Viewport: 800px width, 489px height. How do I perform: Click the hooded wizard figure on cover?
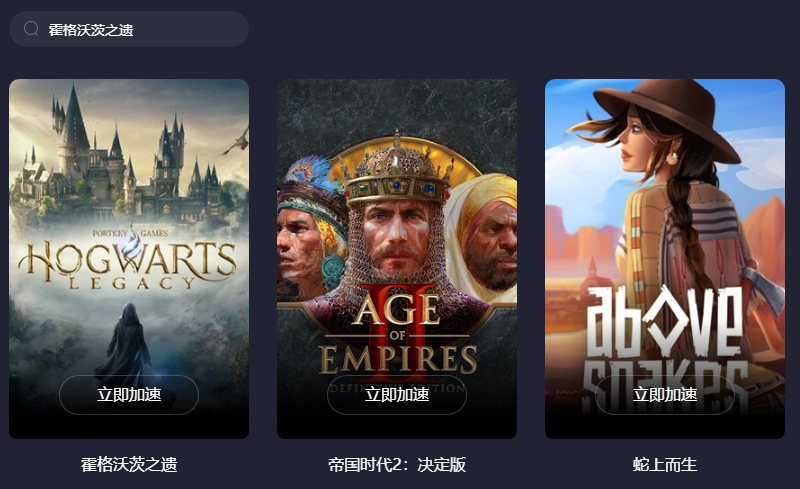point(128,339)
